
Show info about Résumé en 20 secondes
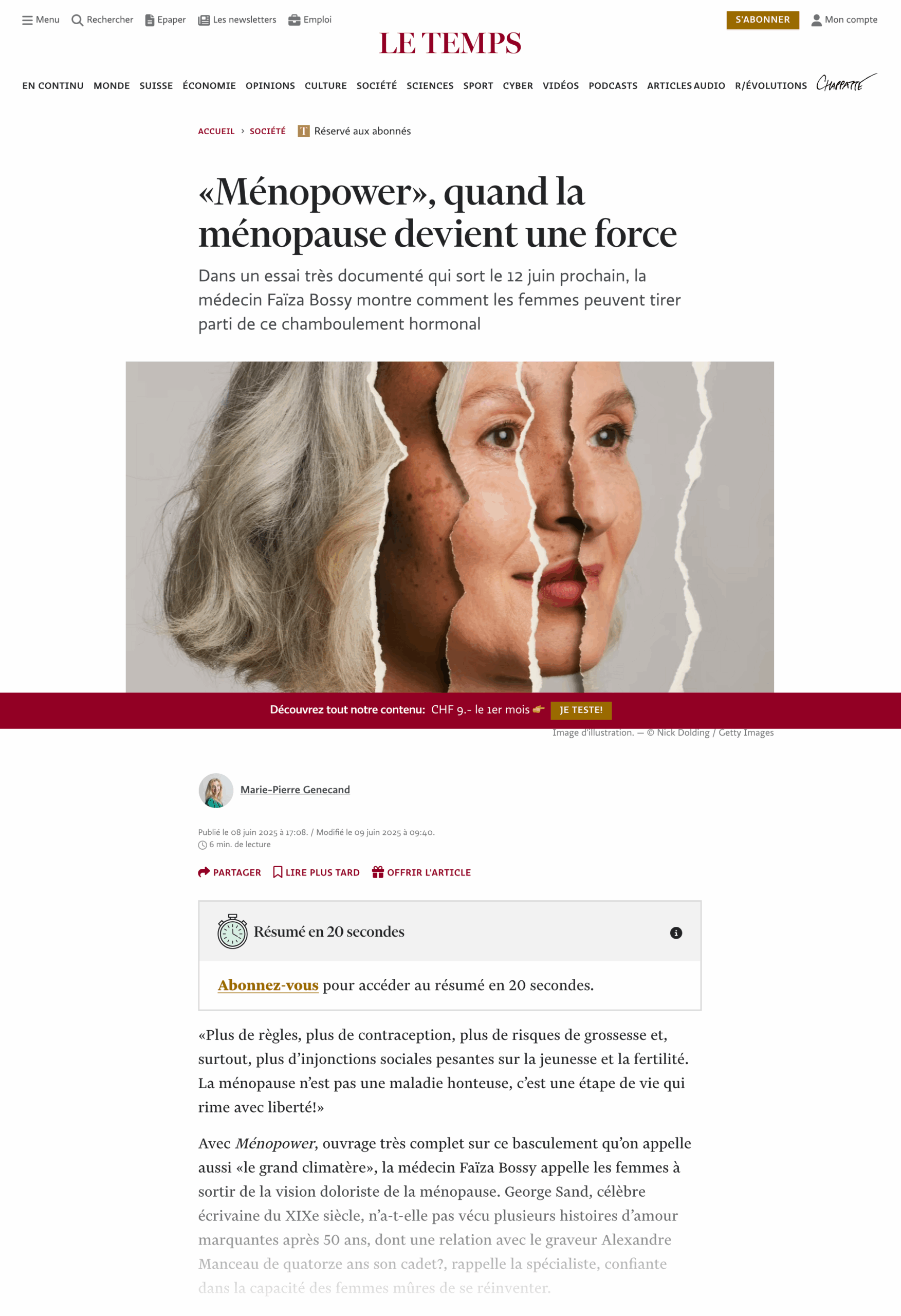675,933
